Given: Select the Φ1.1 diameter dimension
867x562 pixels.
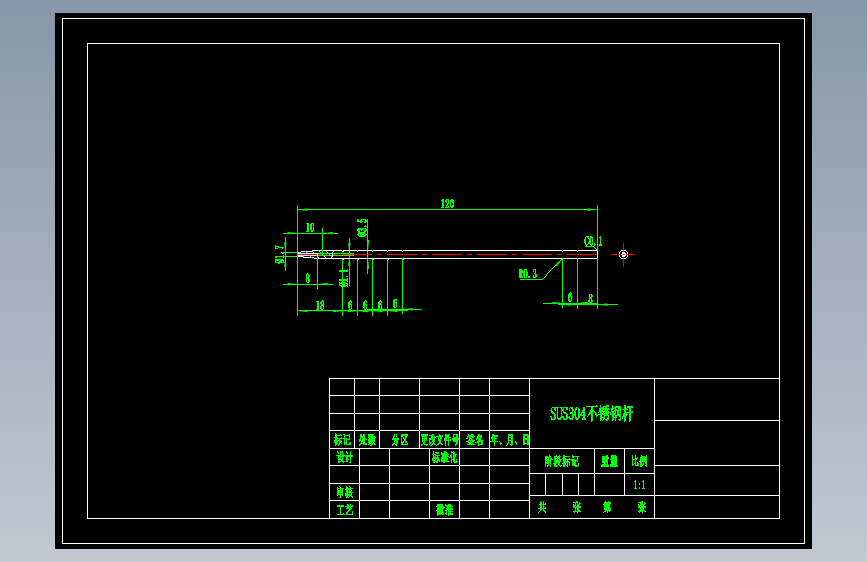Looking at the screenshot, I should click(x=344, y=278).
